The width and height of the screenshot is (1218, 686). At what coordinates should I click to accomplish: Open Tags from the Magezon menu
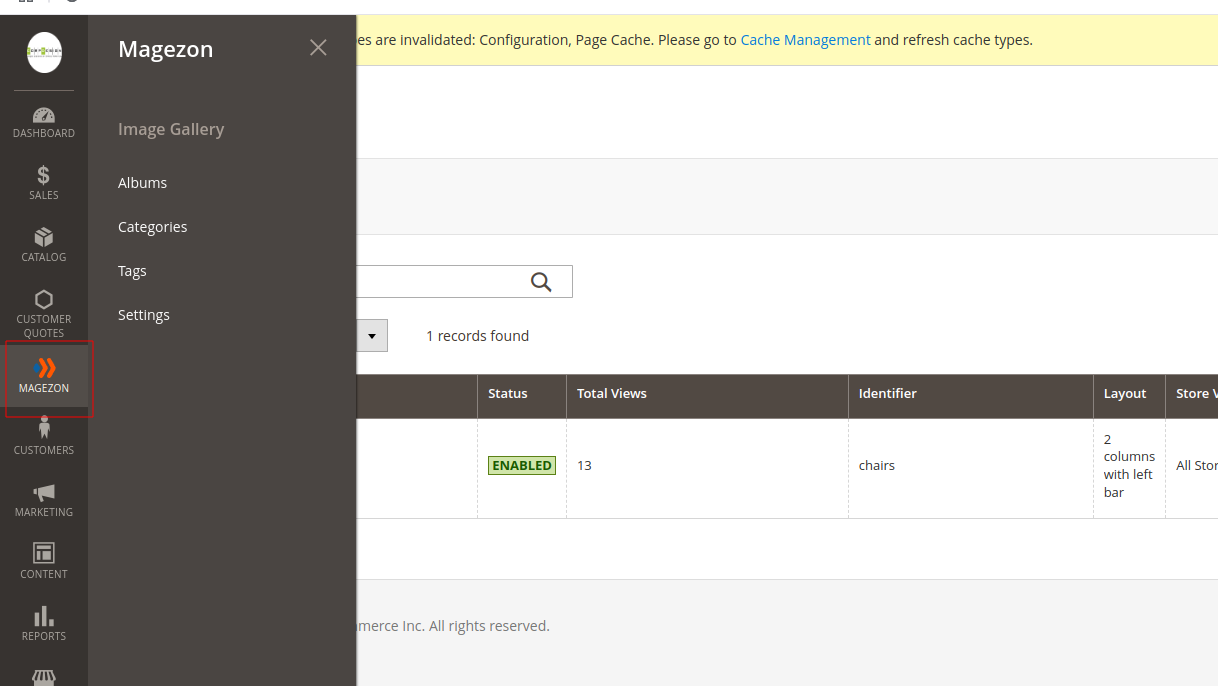click(132, 271)
